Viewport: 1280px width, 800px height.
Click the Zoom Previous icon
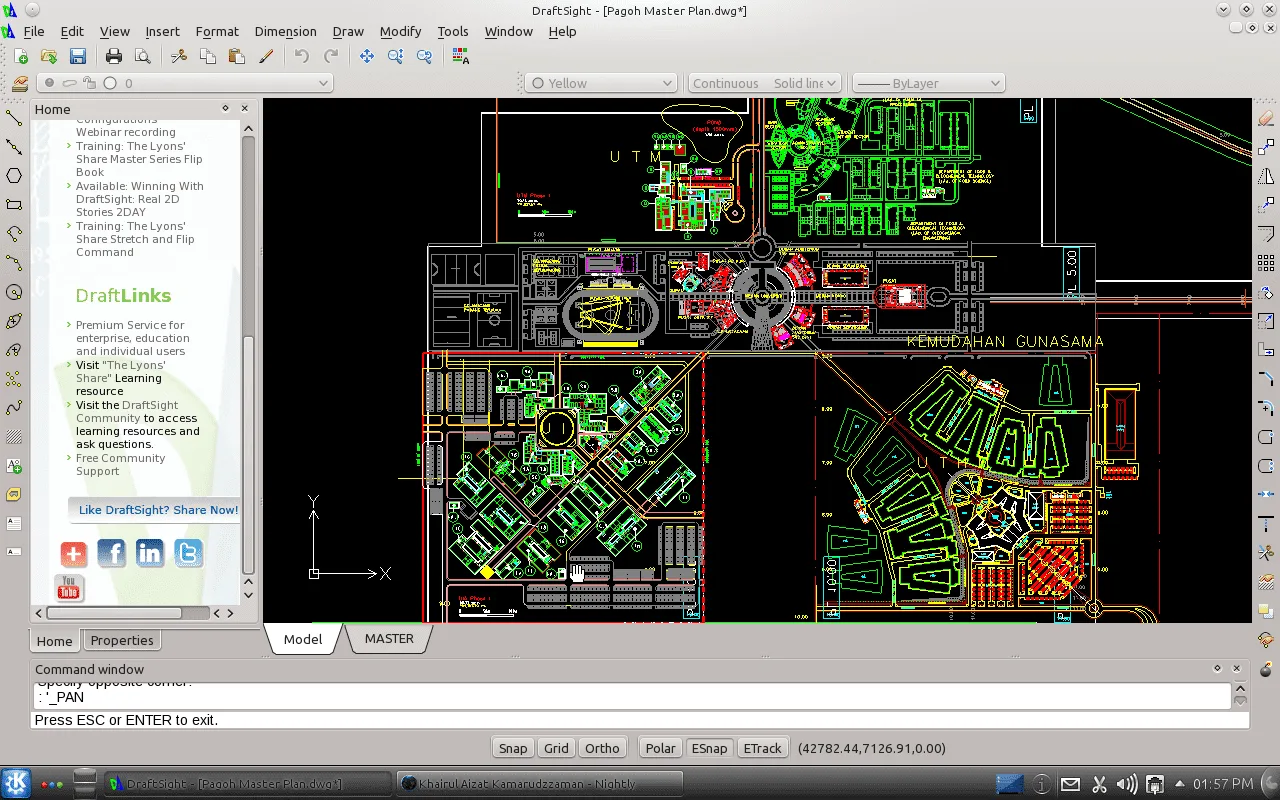coord(424,57)
